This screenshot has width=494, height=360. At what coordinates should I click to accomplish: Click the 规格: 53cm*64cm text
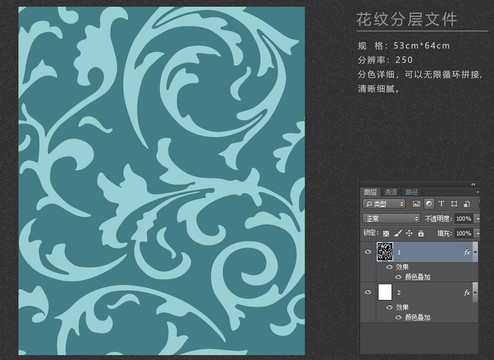coord(404,46)
